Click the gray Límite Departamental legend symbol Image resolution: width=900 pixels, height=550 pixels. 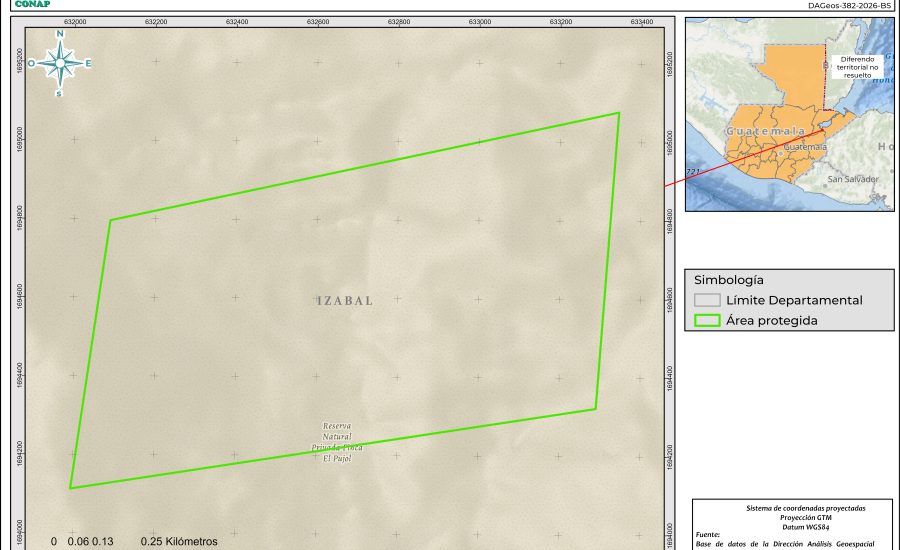(708, 300)
